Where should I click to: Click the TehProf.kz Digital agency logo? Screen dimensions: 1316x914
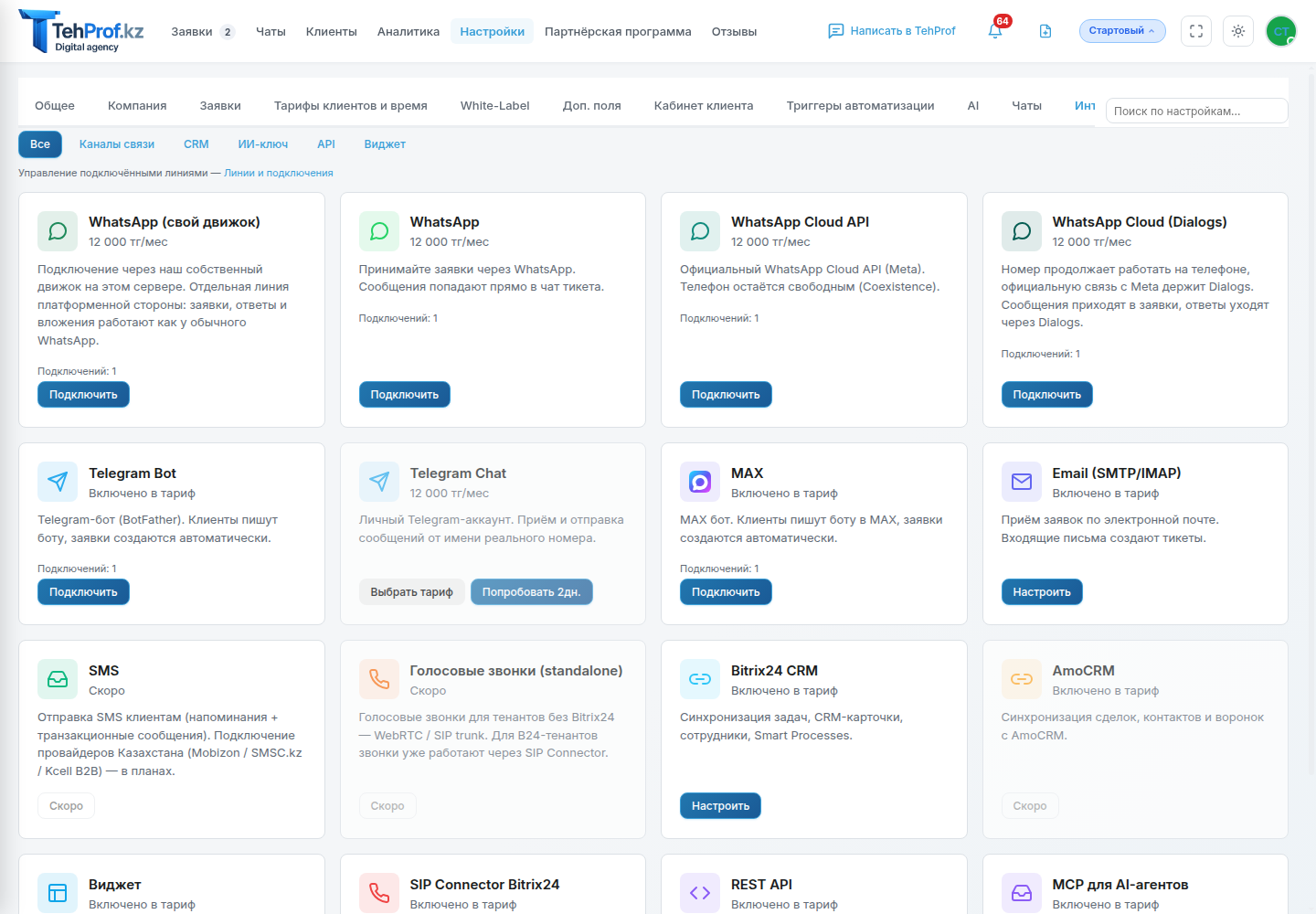pyautogui.click(x=81, y=31)
